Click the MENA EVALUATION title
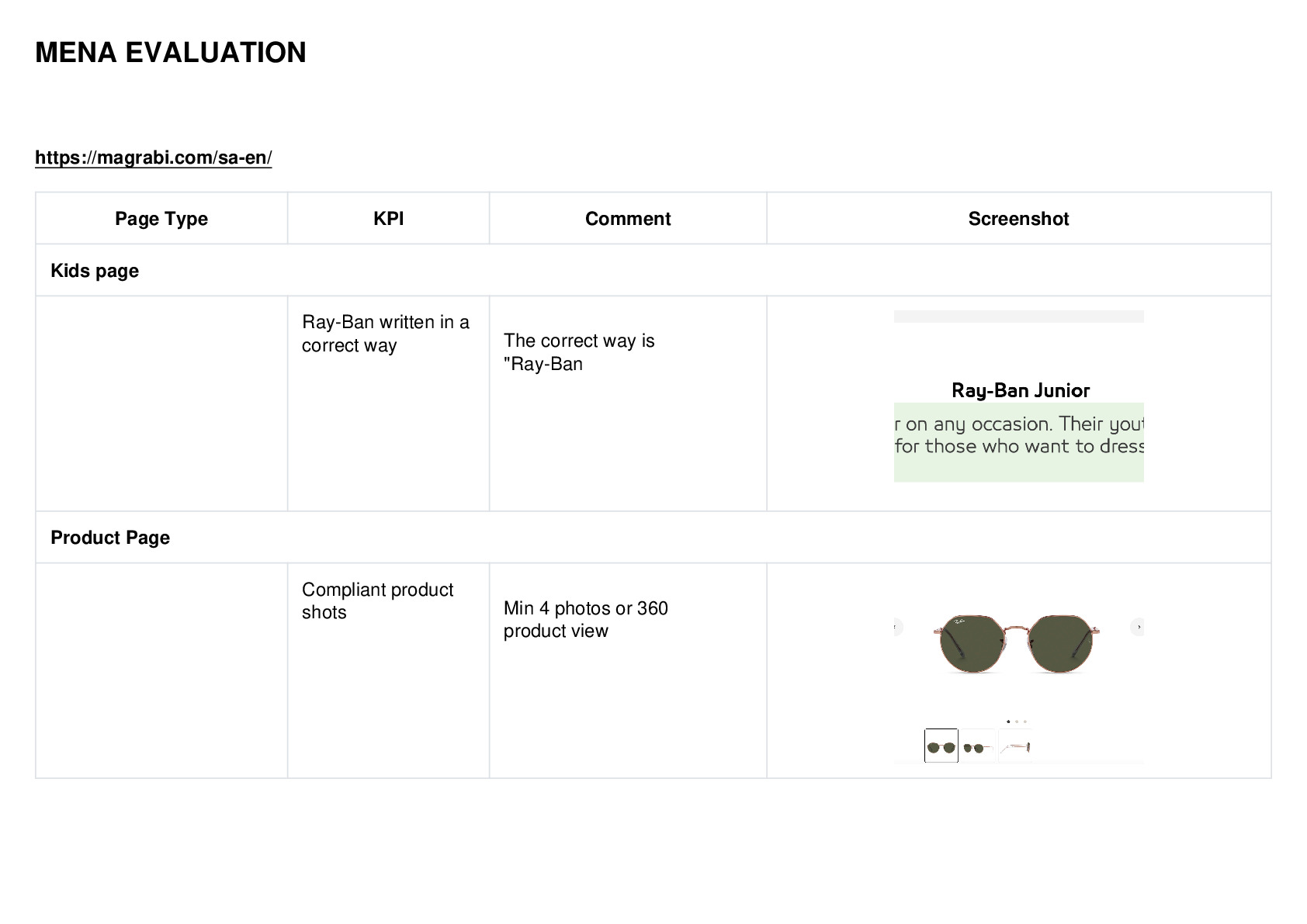 coord(171,53)
